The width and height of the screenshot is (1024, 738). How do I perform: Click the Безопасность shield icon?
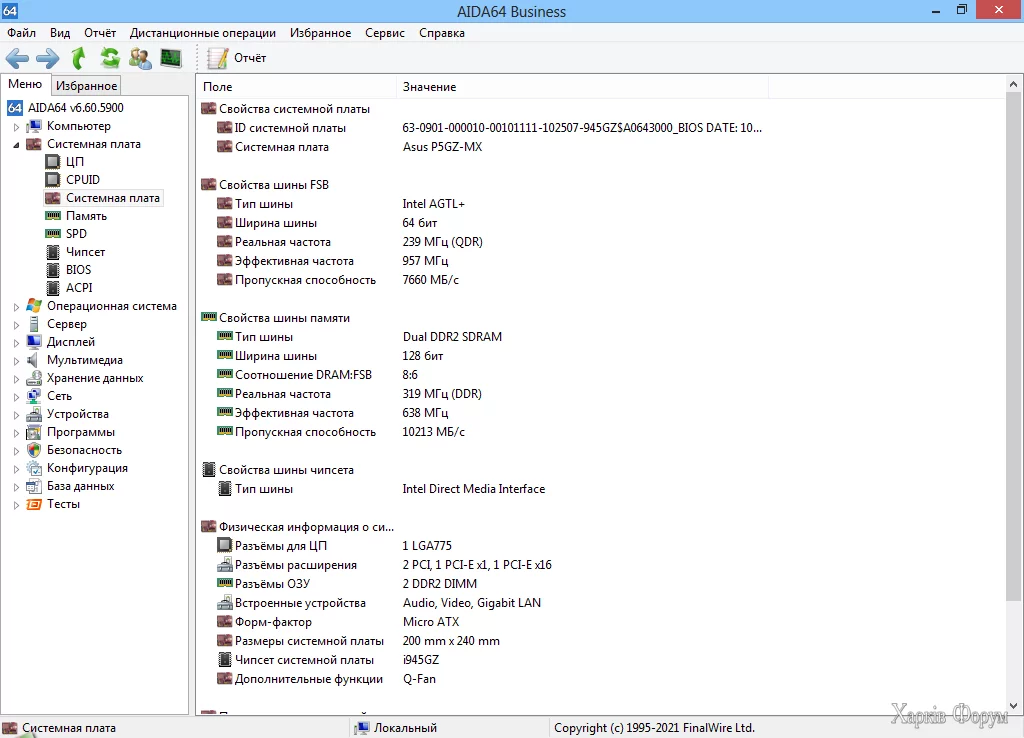point(34,450)
